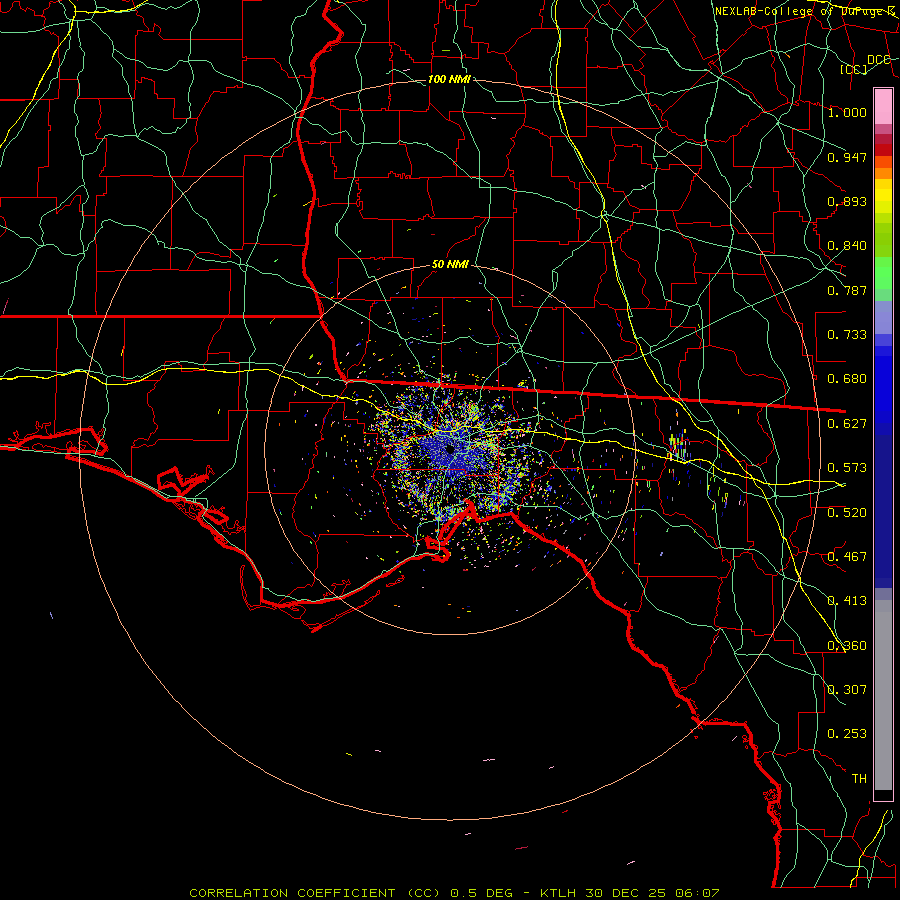This screenshot has width=900, height=900.
Task: Click the 30 DEC 25 date text
Action: coord(626,893)
